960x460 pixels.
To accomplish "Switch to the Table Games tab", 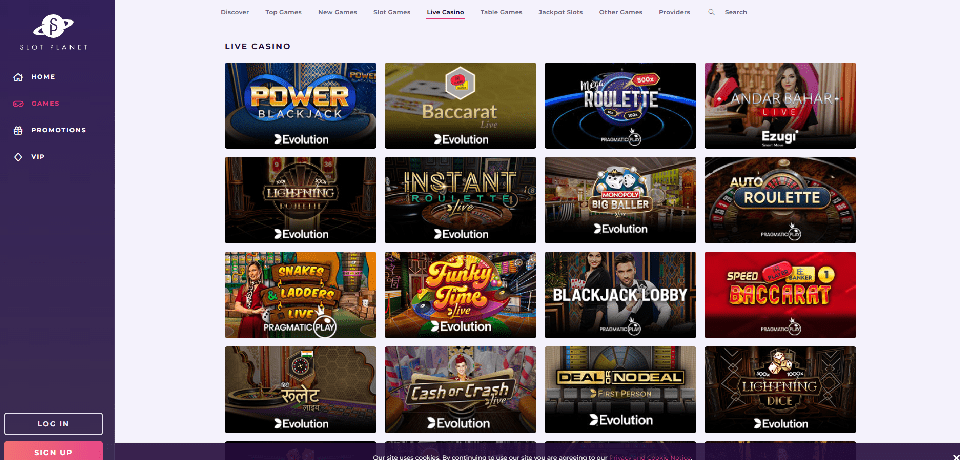I will pos(501,12).
